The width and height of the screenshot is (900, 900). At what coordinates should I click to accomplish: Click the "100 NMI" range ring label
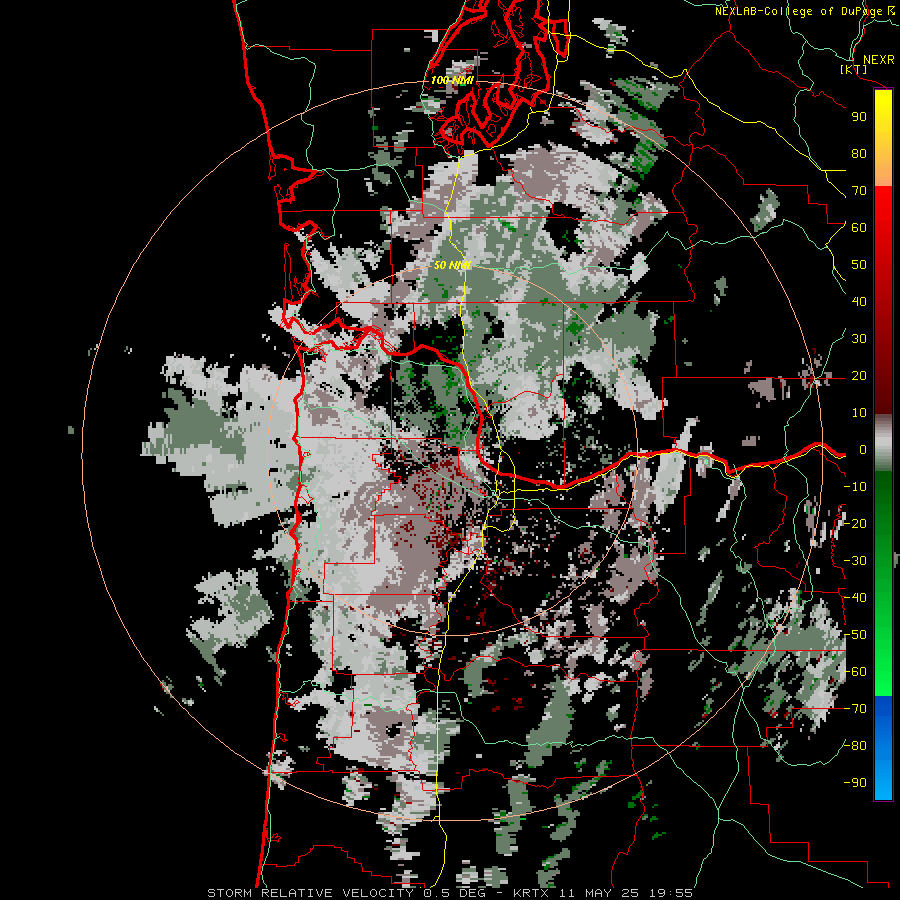point(452,80)
